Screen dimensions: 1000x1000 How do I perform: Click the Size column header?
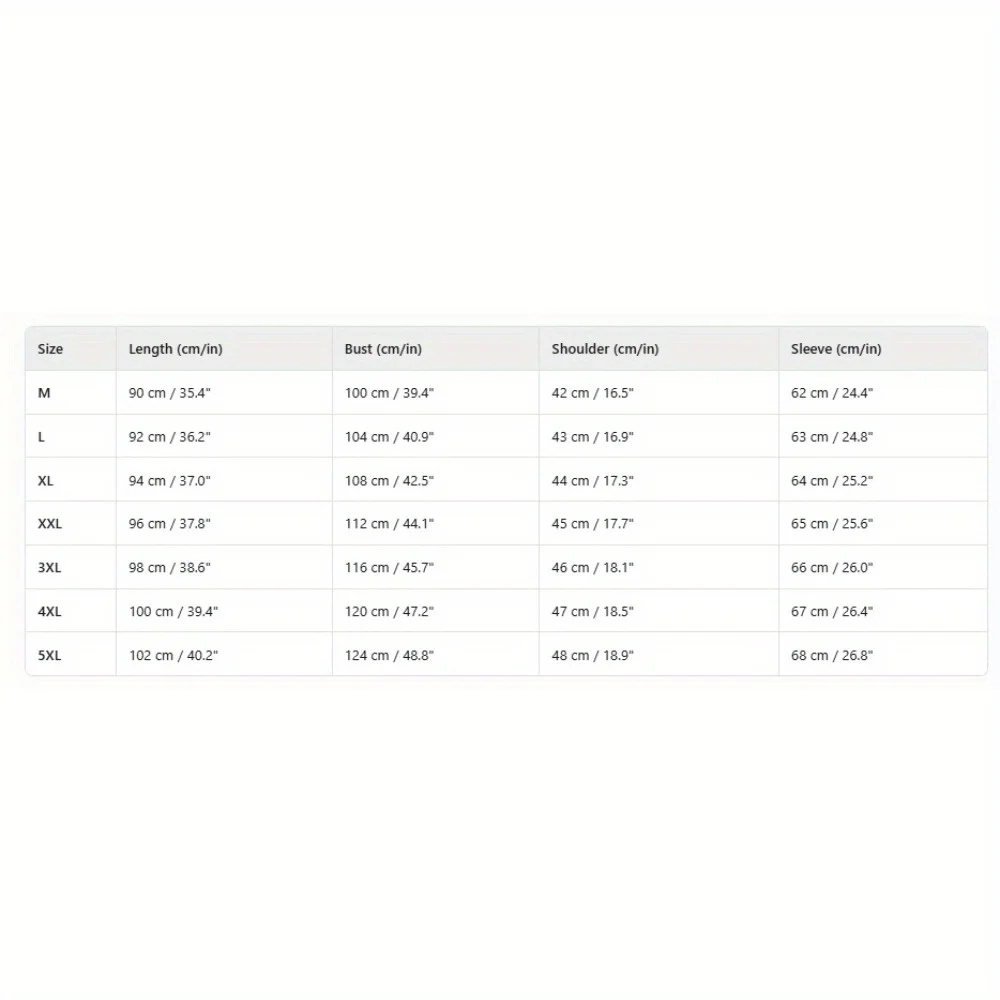[50, 349]
